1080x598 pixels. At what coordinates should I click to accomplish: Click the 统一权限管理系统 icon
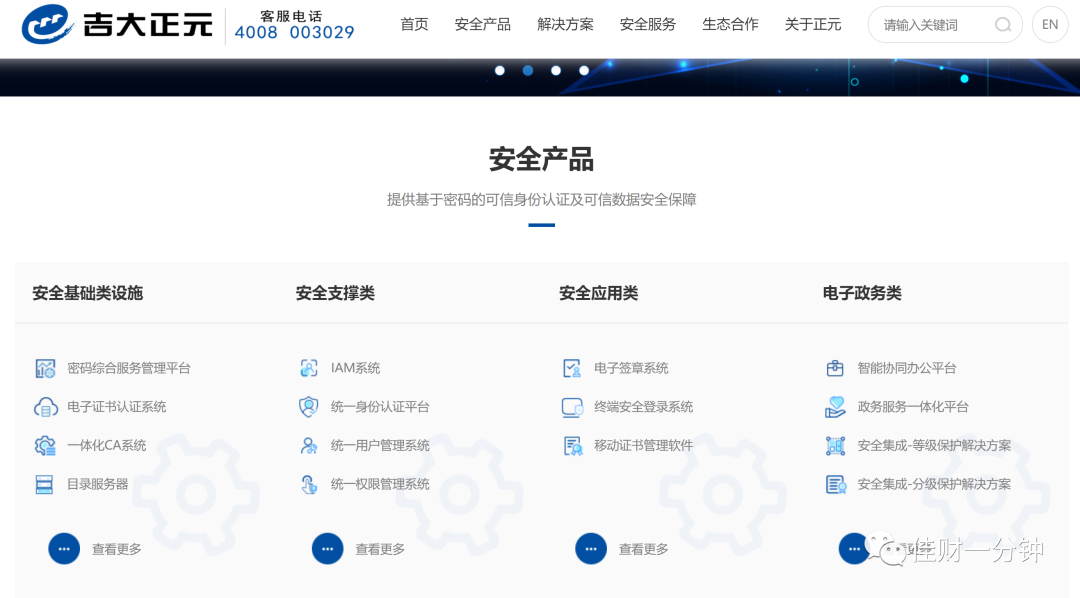pos(309,484)
